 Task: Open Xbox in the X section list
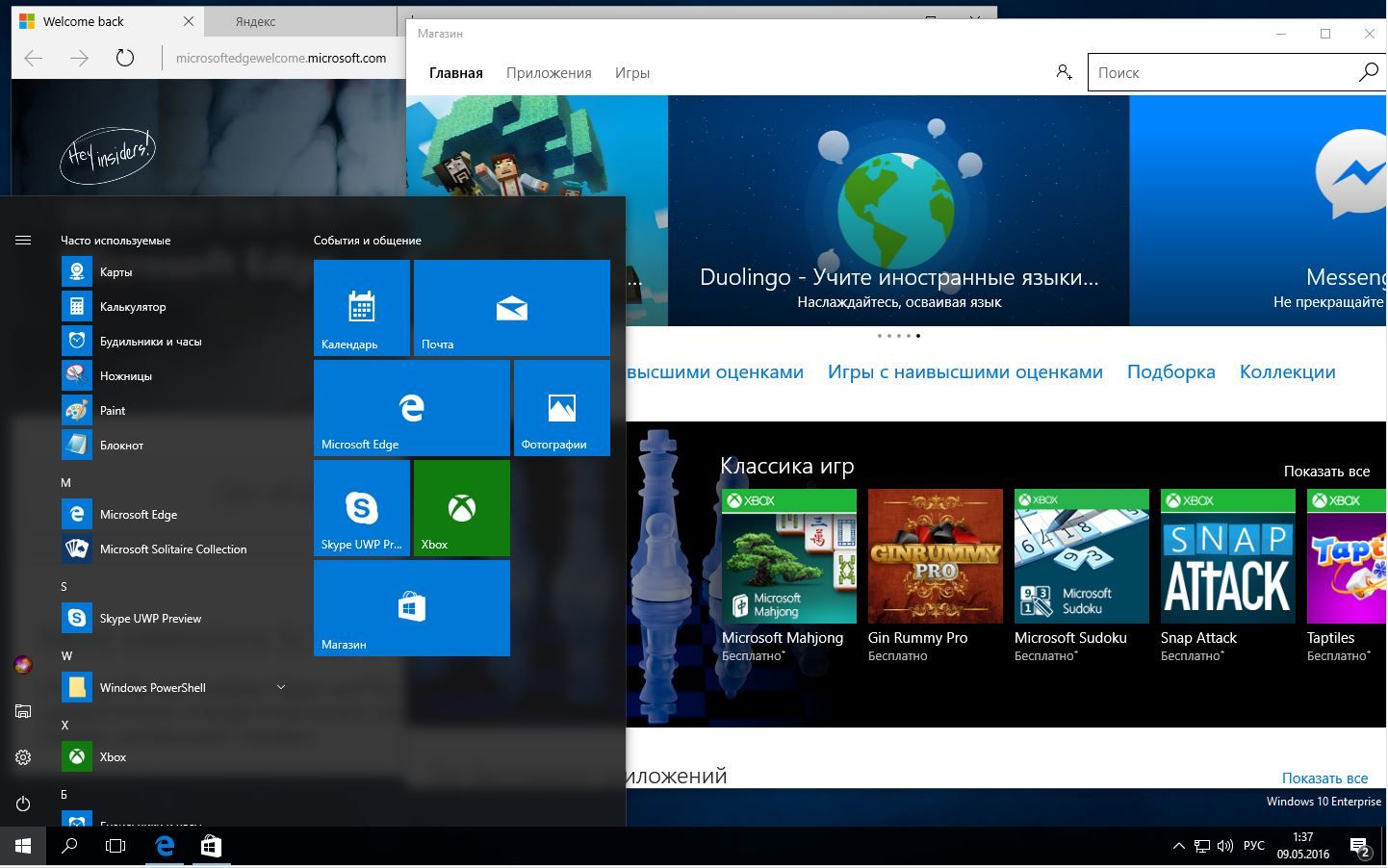tap(174, 756)
